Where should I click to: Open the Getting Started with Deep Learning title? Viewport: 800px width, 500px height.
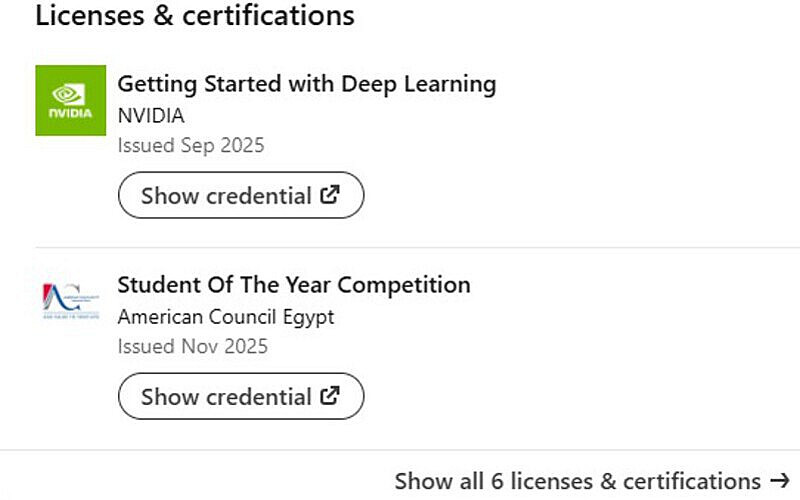point(306,84)
